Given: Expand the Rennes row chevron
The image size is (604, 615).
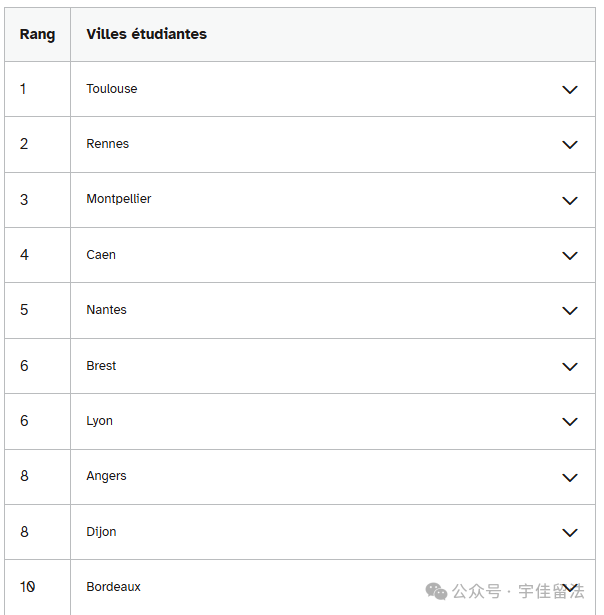Looking at the screenshot, I should point(569,145).
